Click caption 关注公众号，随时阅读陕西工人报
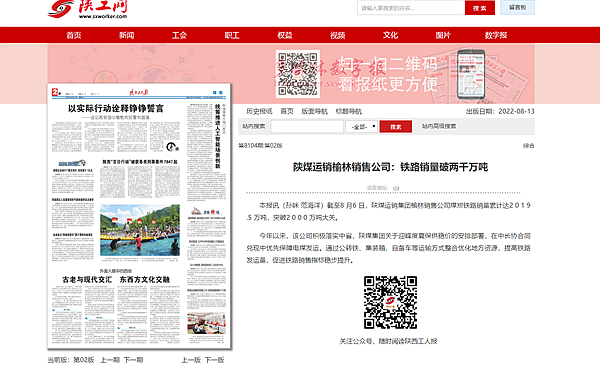This screenshot has width=600, height=371. [x=388, y=341]
